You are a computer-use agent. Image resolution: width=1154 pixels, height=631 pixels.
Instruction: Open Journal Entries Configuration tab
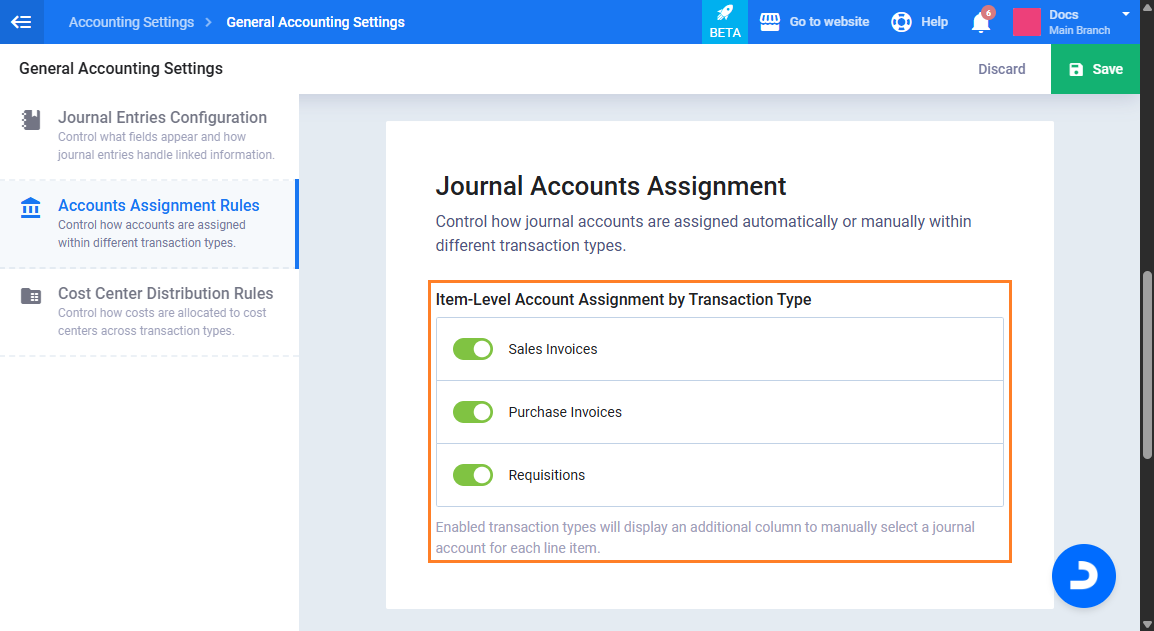pos(162,118)
